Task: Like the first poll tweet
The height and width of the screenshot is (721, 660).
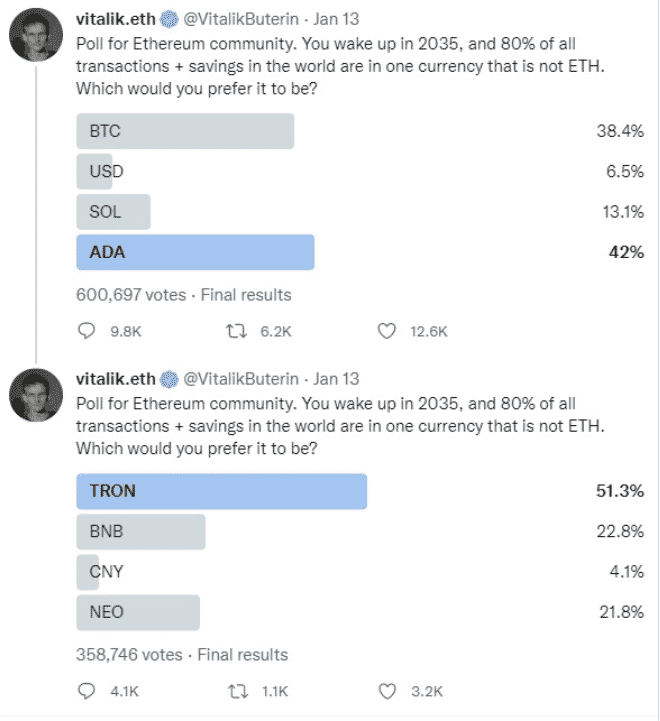Action: 386,331
